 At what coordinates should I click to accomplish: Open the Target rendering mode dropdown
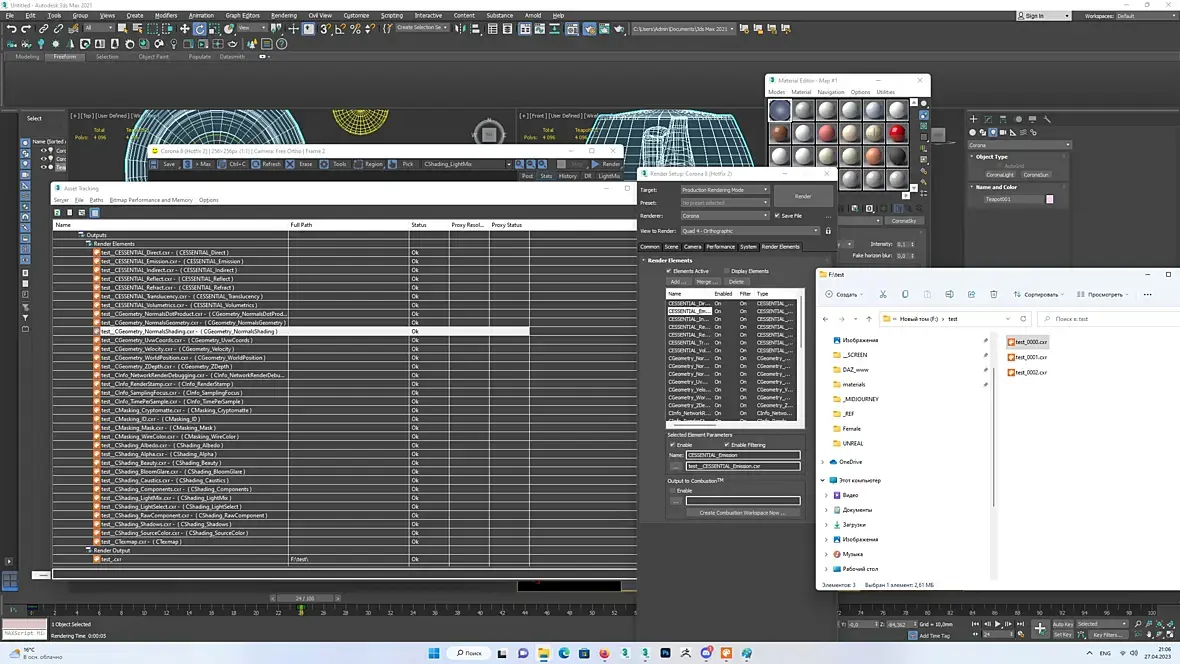click(724, 190)
